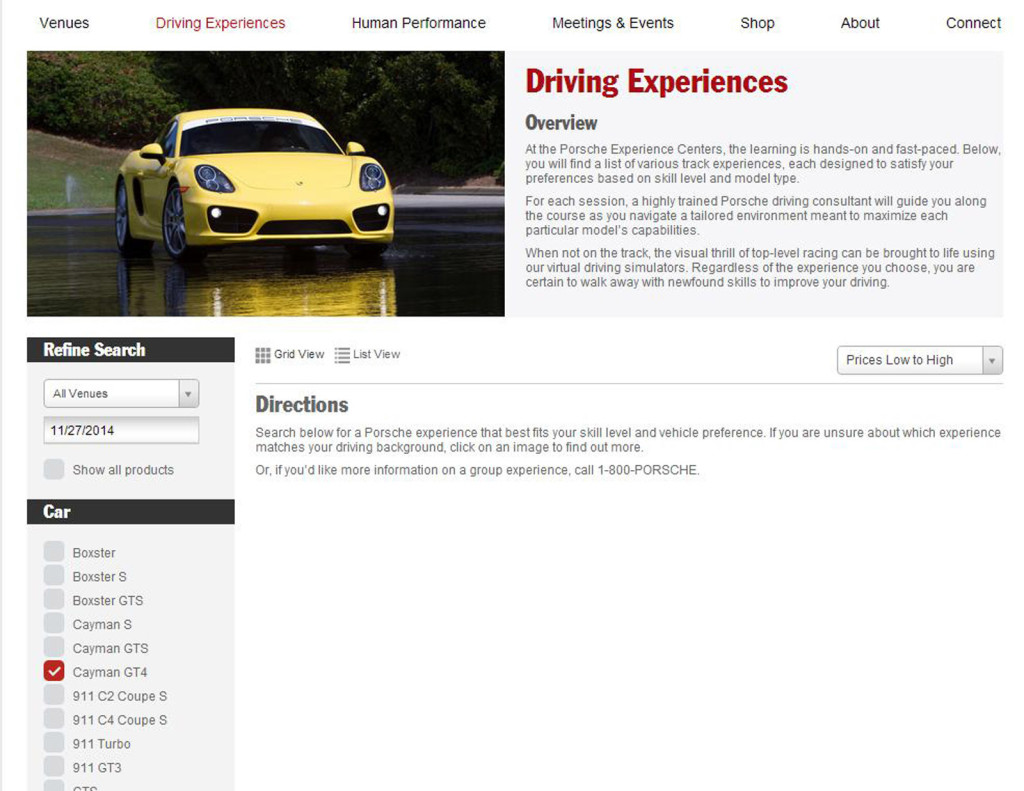Switch to Grid View icon
Screen dimensions: 1024x791
tap(263, 355)
